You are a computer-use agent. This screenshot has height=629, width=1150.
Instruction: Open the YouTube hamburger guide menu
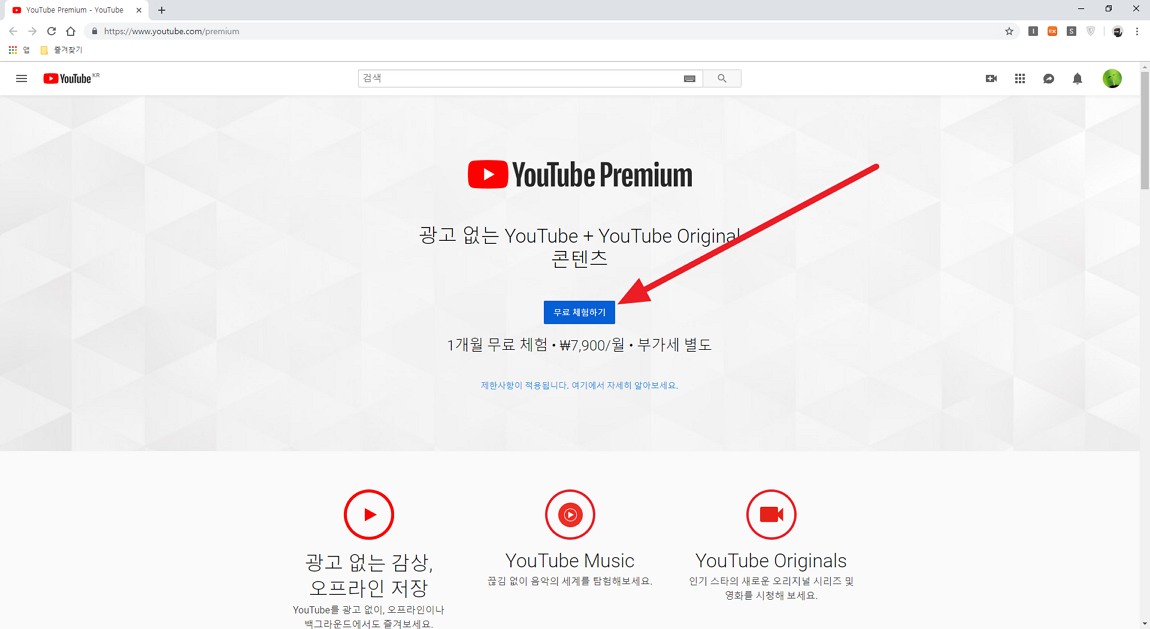[x=21, y=78]
